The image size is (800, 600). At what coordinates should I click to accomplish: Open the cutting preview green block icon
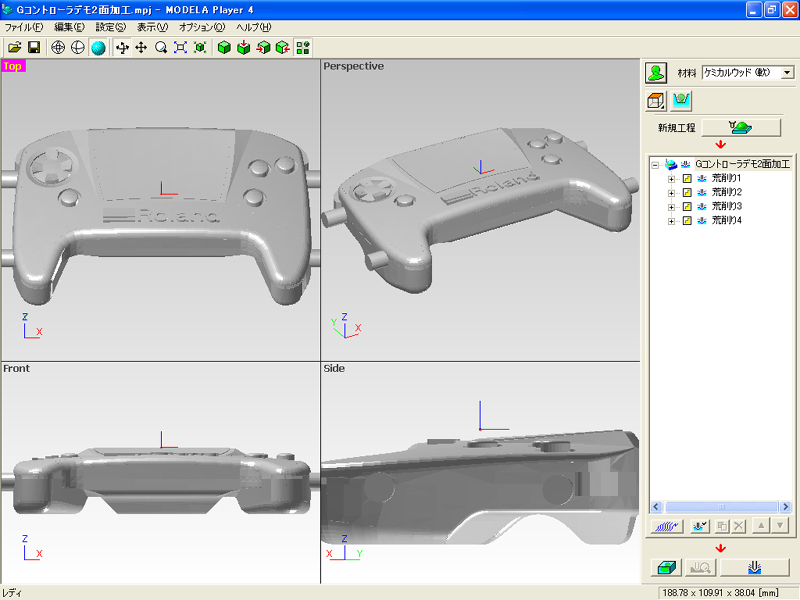pos(665,568)
